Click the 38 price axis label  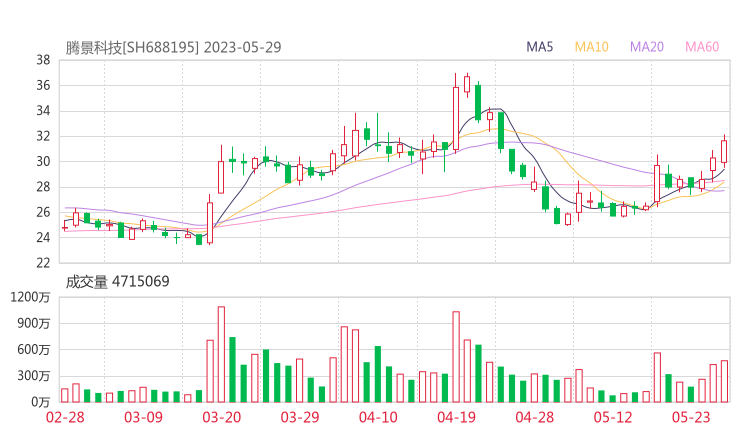click(43, 60)
